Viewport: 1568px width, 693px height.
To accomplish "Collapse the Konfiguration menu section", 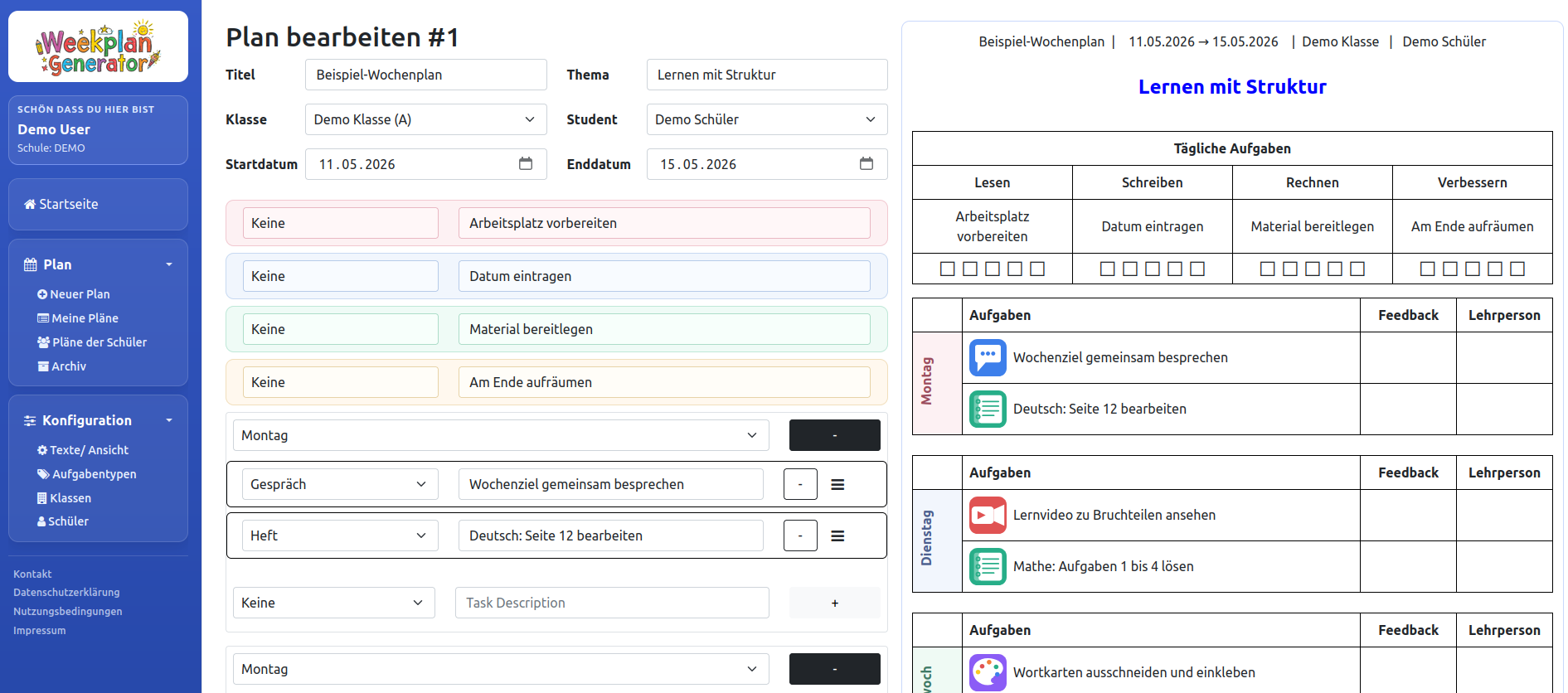I will [x=98, y=420].
